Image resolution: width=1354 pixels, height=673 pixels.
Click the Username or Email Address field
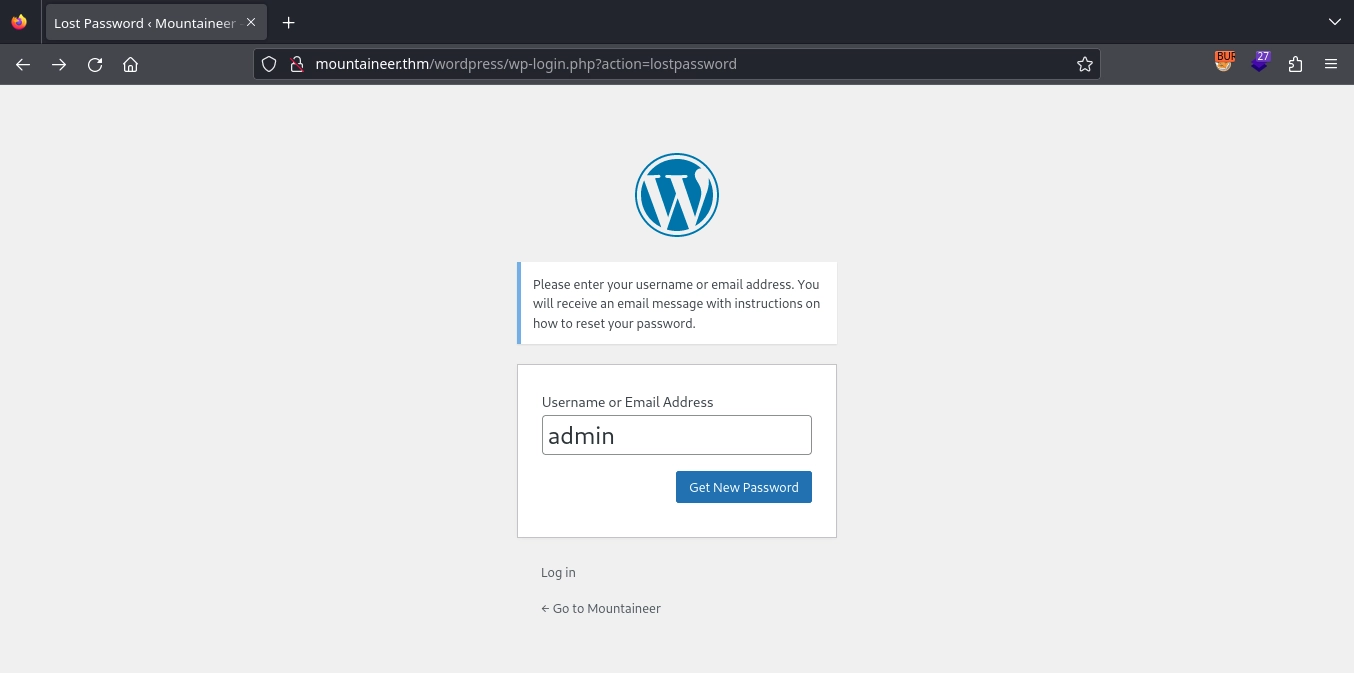(676, 436)
